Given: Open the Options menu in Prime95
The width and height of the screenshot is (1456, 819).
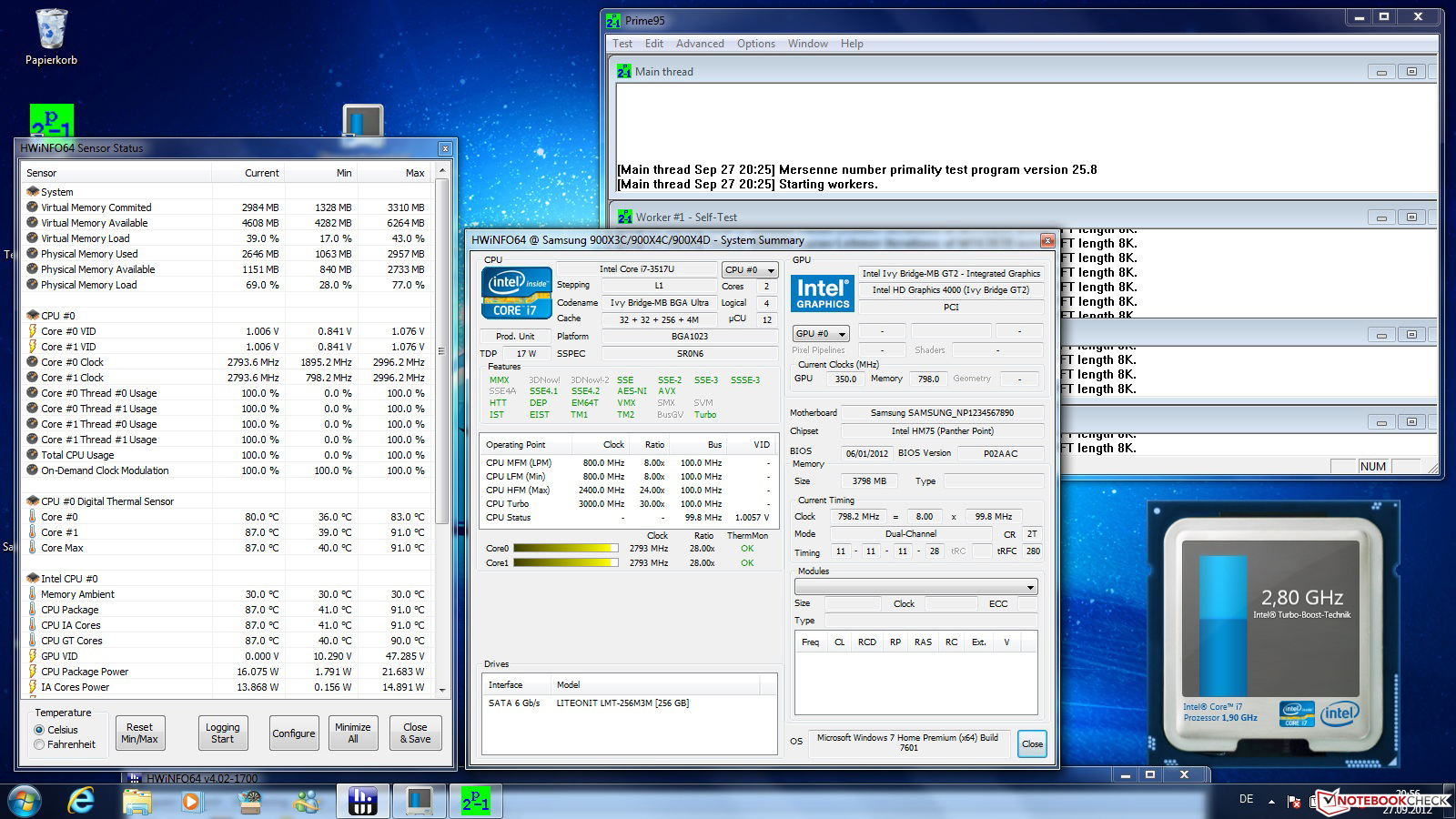Looking at the screenshot, I should click(756, 44).
